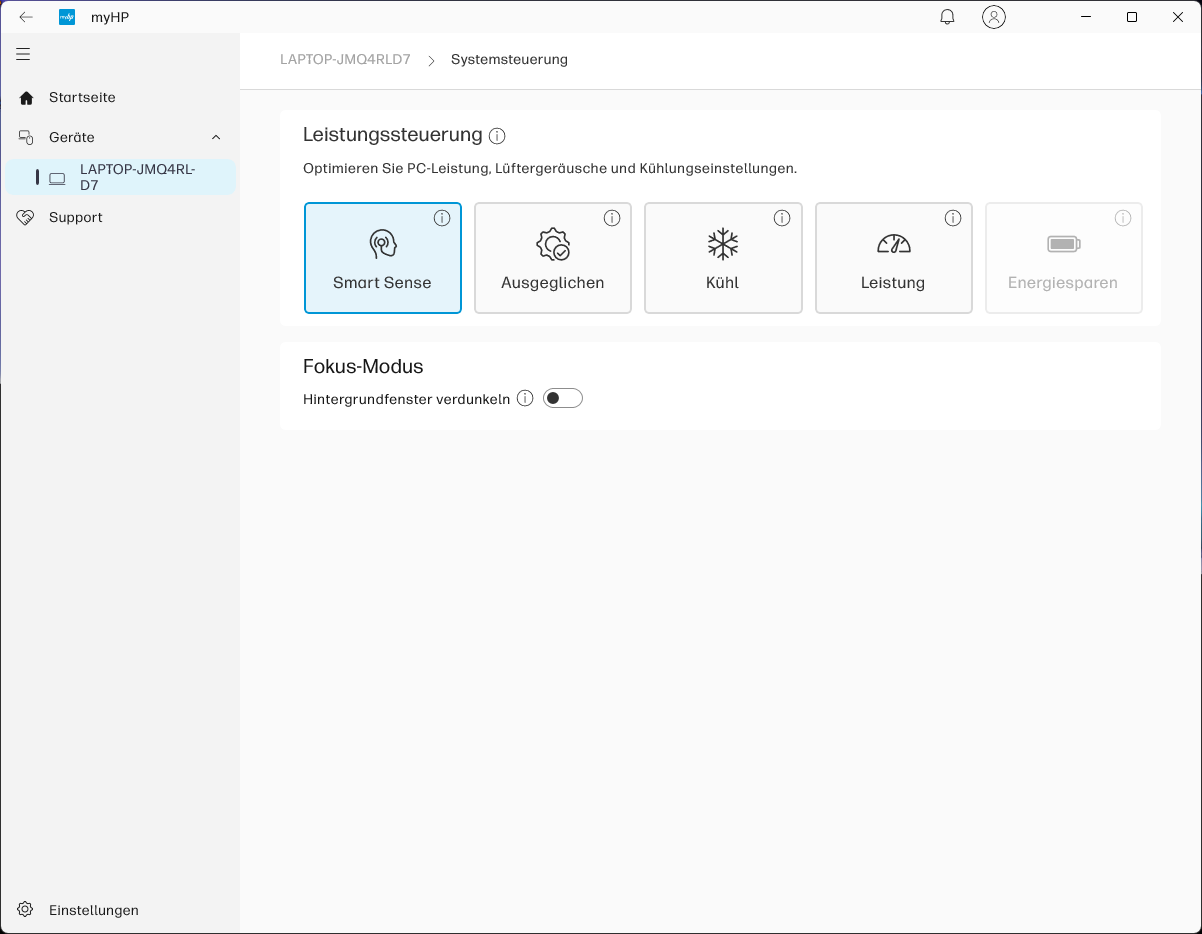1202x934 pixels.
Task: Click the Smart Sense head icon
Action: [382, 244]
